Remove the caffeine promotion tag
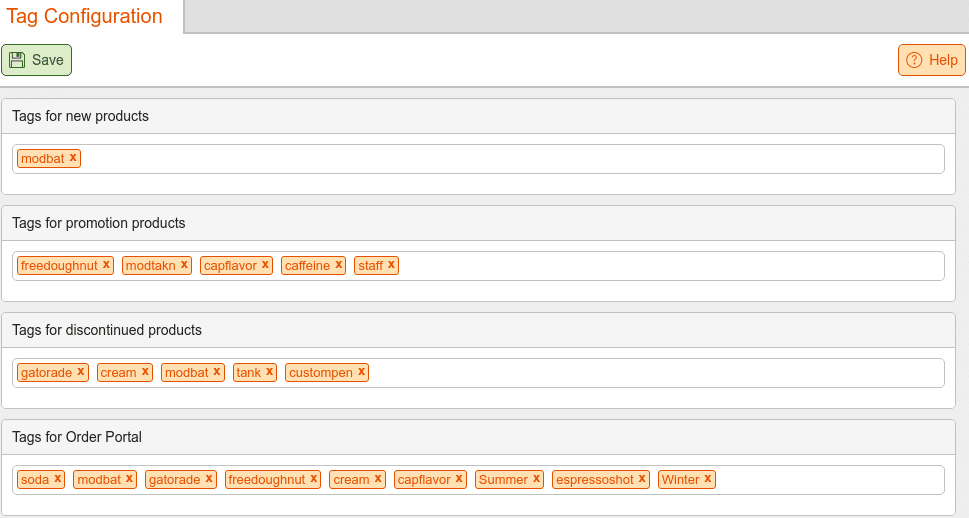The width and height of the screenshot is (969, 518). coord(339,265)
